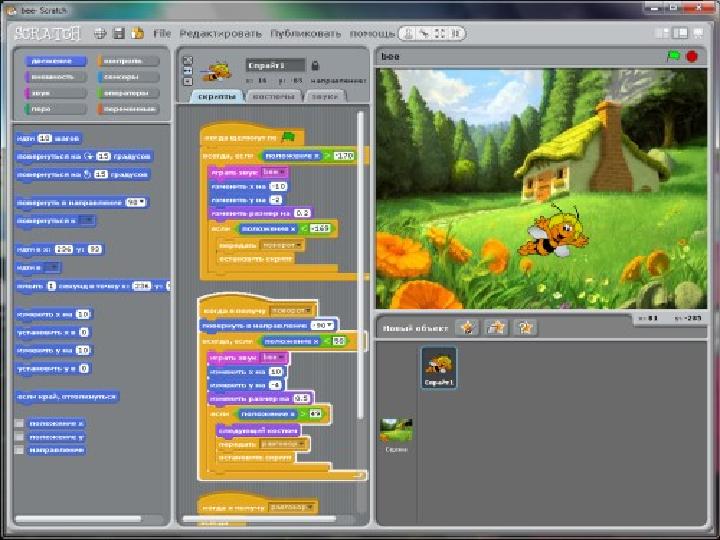Switch to the Звуки tab
This screenshot has height=540, width=720.
pyautogui.click(x=325, y=96)
